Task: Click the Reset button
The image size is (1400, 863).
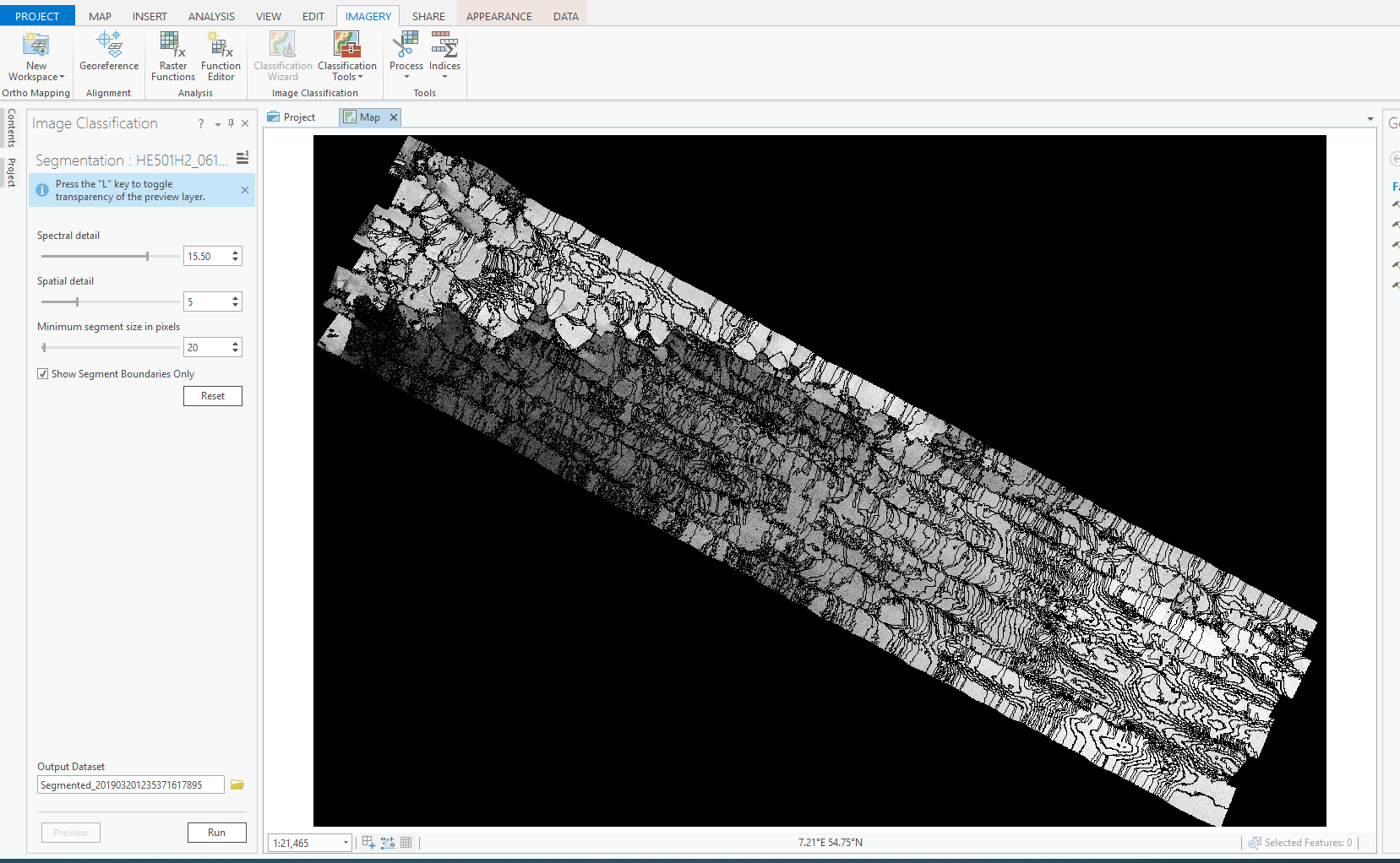Action: pos(213,396)
